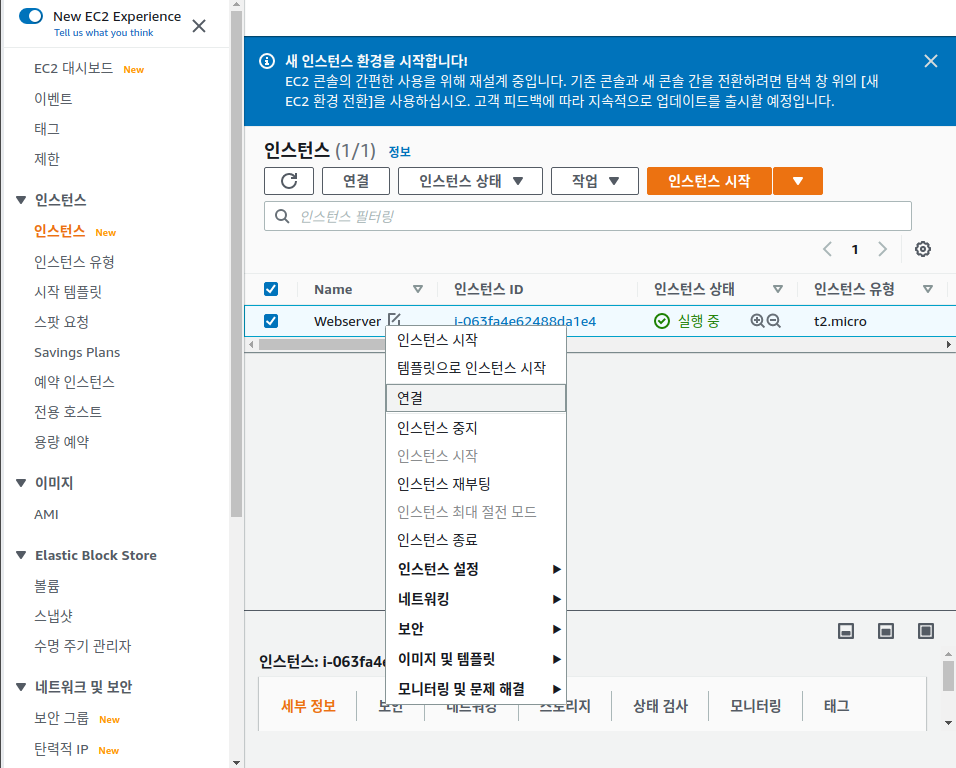This screenshot has width=956, height=768.
Task: Sort by the Name column arrow
Action: pos(418,289)
